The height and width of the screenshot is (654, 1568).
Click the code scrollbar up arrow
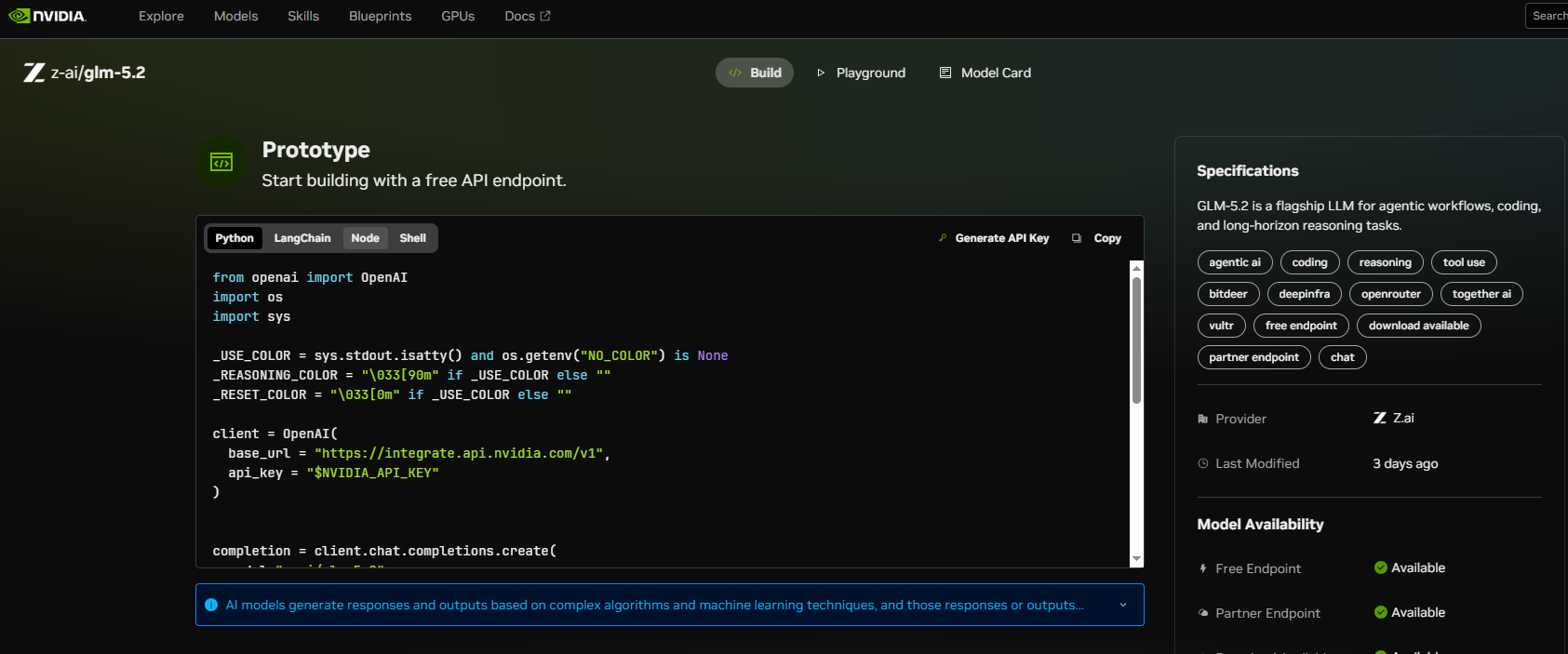(1136, 268)
